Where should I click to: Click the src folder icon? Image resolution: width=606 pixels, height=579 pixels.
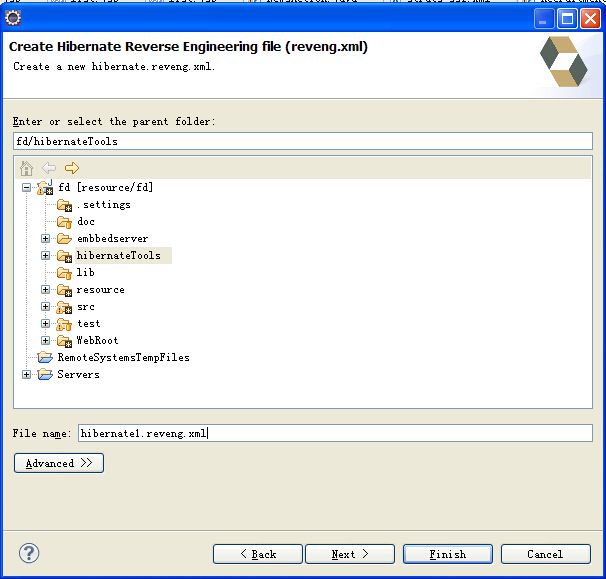[64, 307]
